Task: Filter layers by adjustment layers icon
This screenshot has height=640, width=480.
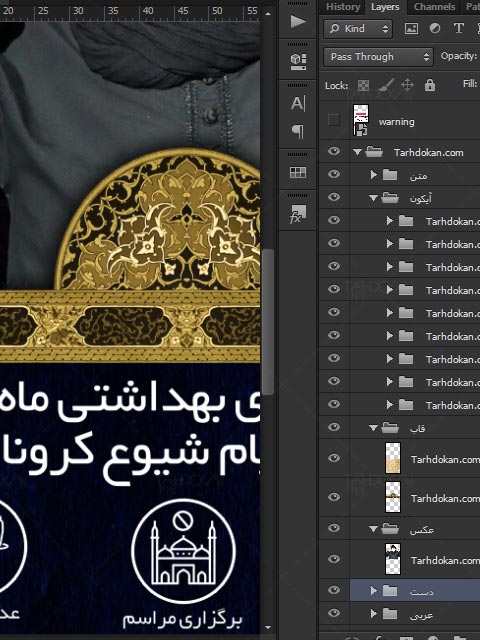Action: [435, 28]
